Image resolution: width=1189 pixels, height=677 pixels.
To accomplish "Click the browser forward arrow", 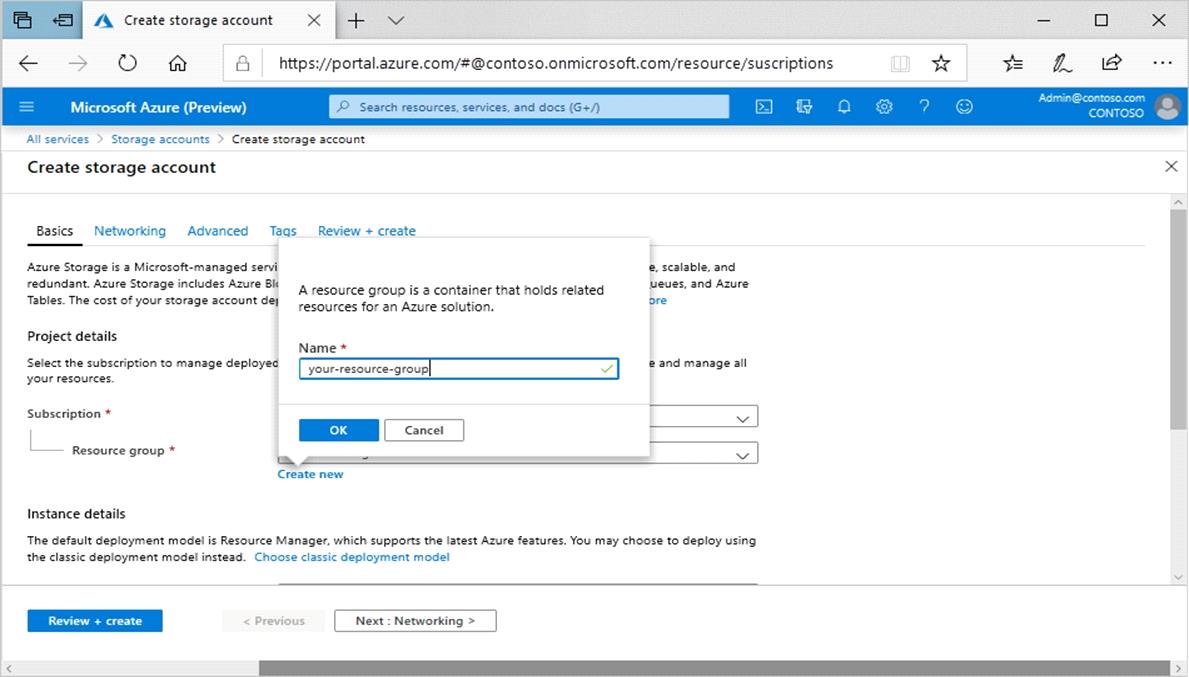I will pyautogui.click(x=77, y=63).
